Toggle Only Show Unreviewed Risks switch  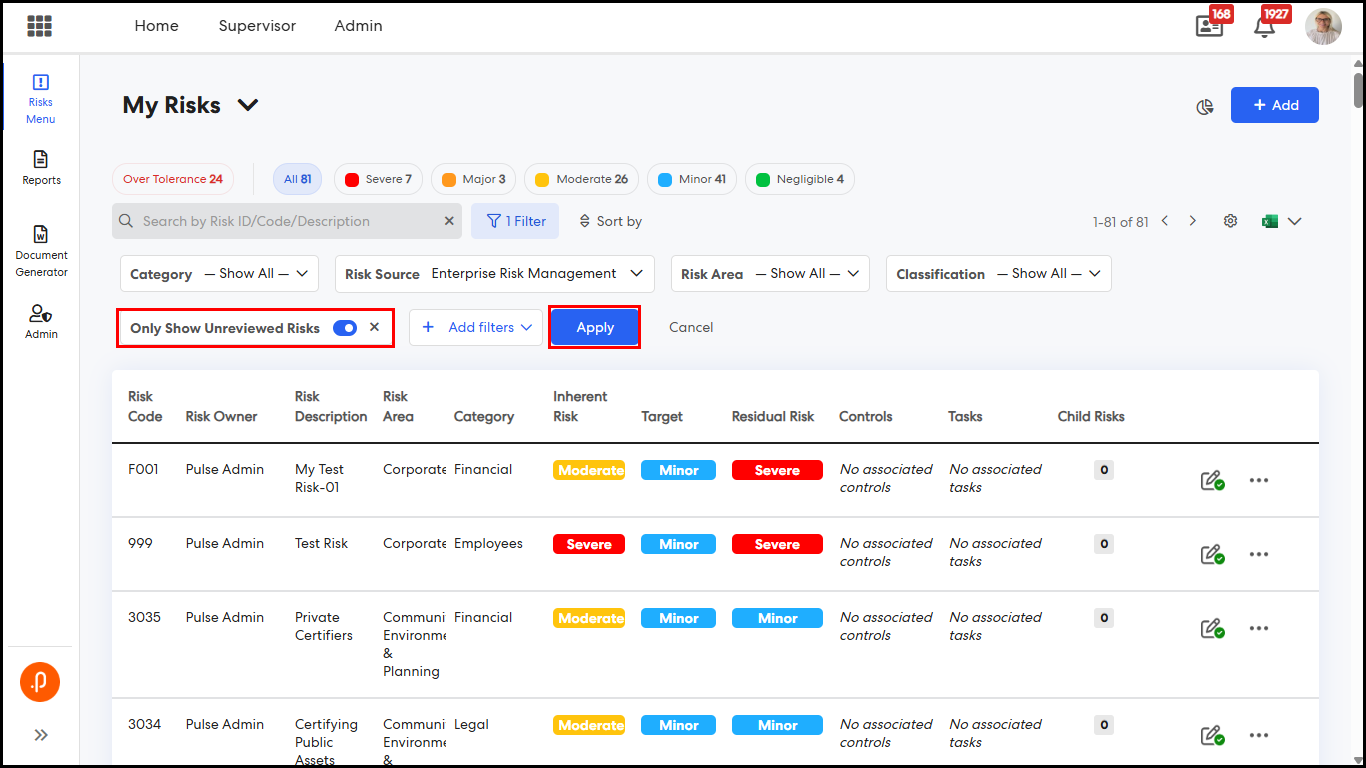[345, 328]
